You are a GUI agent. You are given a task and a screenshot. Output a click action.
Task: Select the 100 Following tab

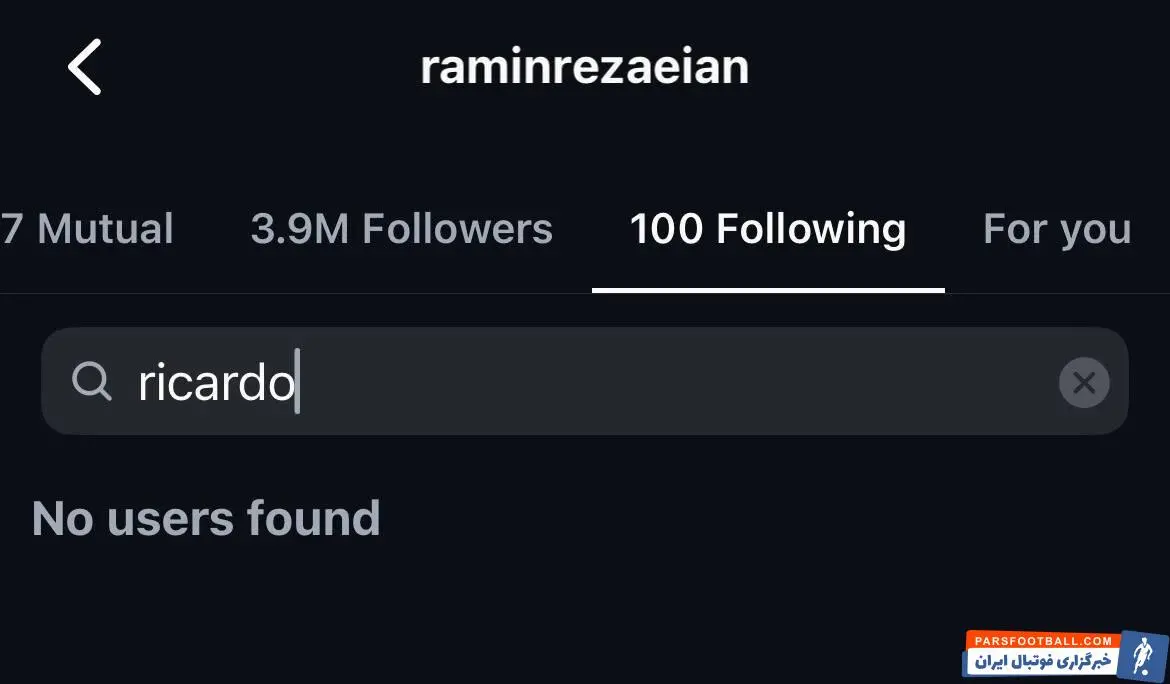click(767, 229)
